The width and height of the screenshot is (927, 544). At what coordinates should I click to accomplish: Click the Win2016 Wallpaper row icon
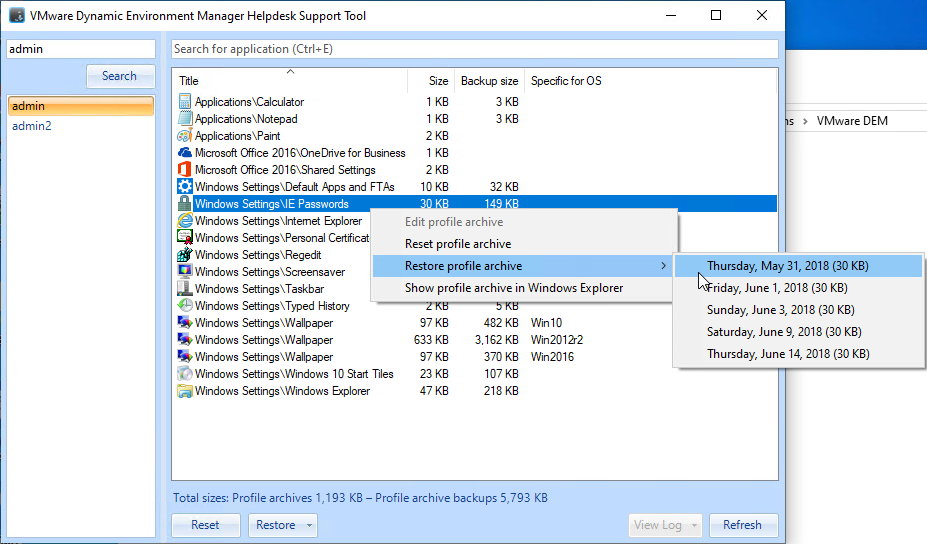(184, 357)
